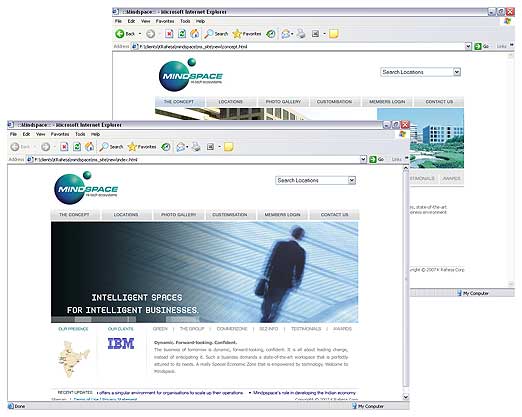
Task: Select PHOTO GALLERY tab in front index.html window
Action: coord(179,215)
